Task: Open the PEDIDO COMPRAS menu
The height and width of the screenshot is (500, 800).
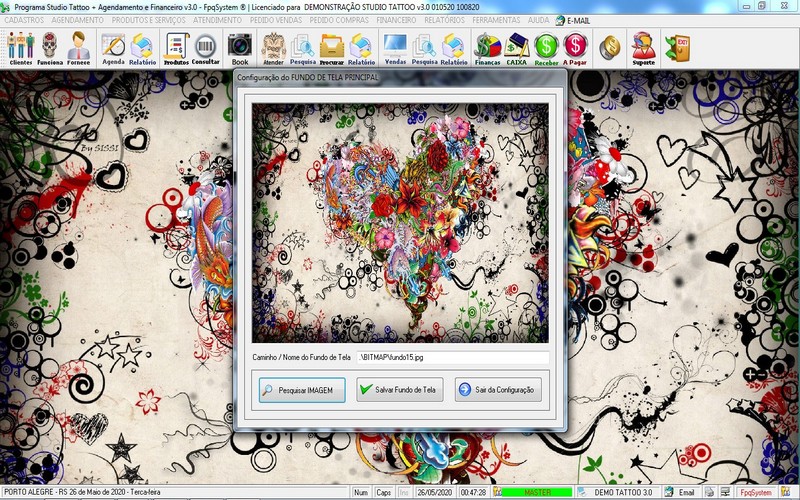Action: click(x=339, y=20)
